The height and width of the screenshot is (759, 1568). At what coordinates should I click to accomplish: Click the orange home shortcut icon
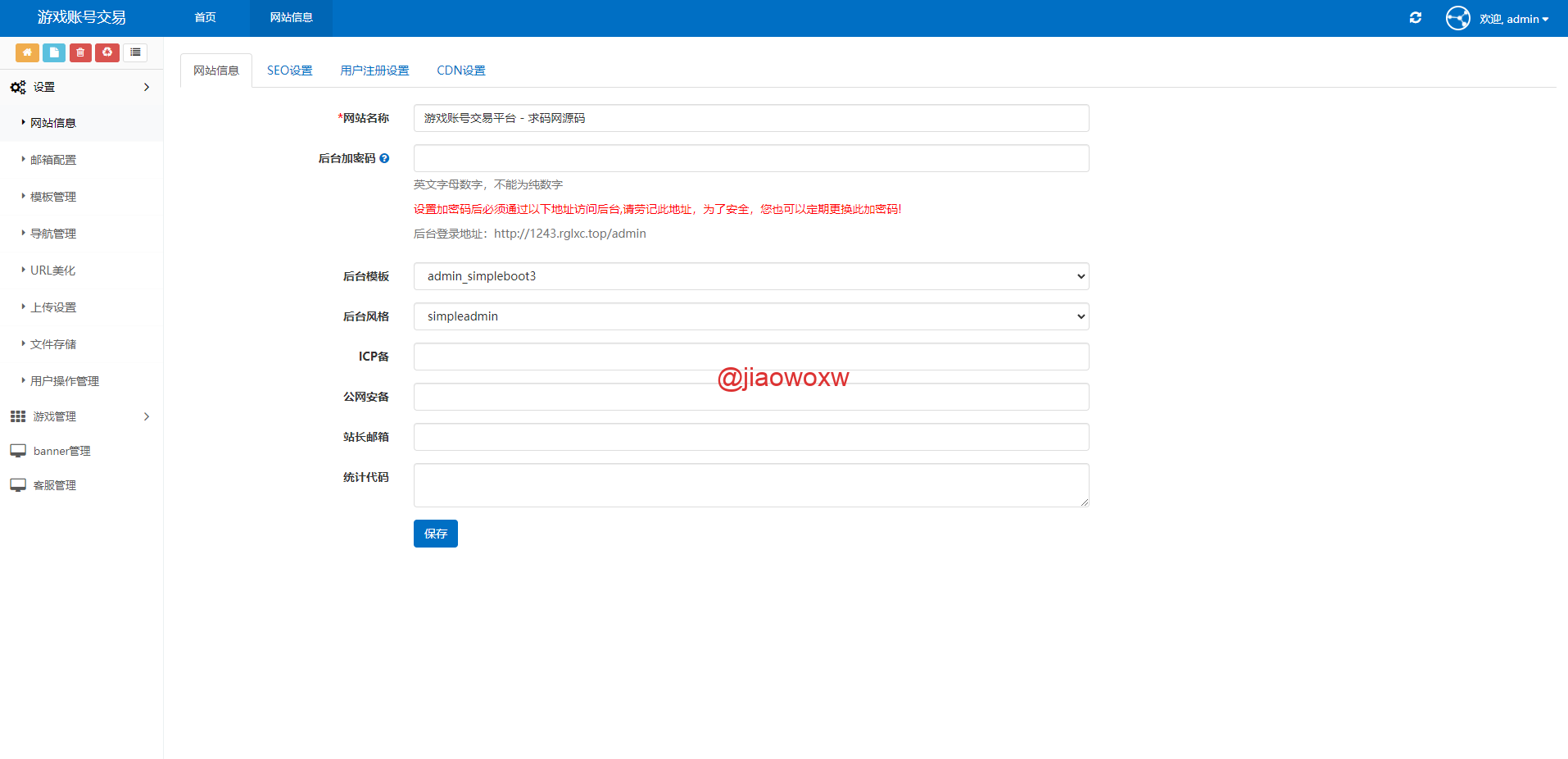click(x=27, y=52)
